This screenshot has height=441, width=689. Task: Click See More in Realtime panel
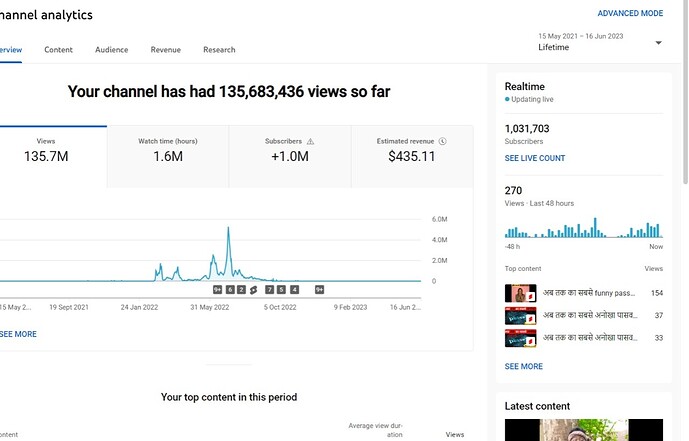[524, 366]
